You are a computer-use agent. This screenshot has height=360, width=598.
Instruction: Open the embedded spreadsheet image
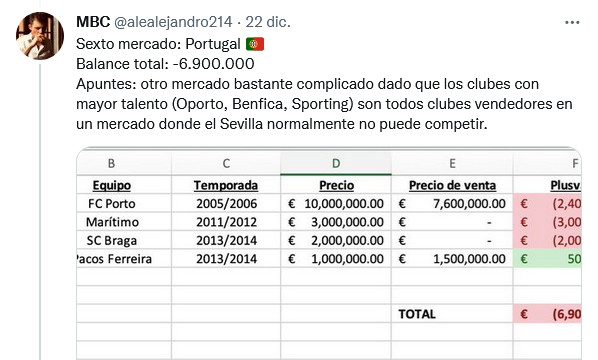click(329, 253)
